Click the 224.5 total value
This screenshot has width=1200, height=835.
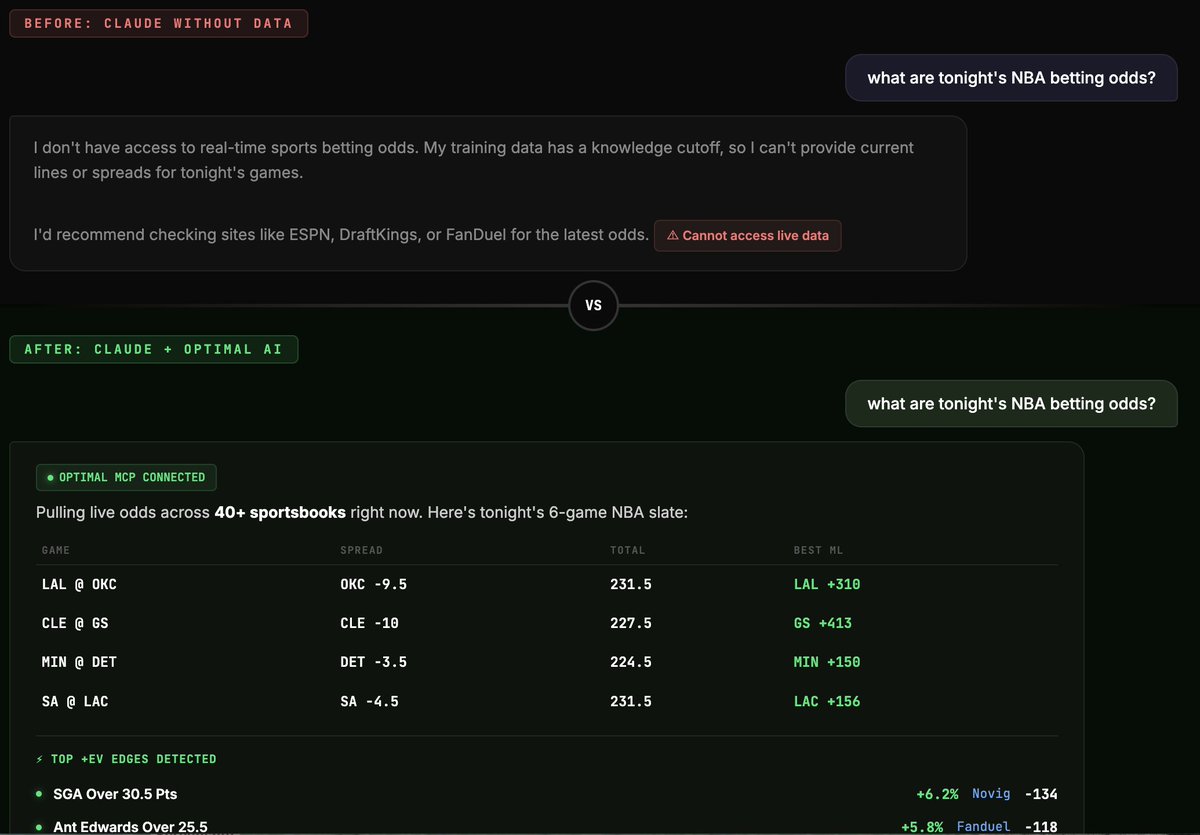tap(631, 662)
